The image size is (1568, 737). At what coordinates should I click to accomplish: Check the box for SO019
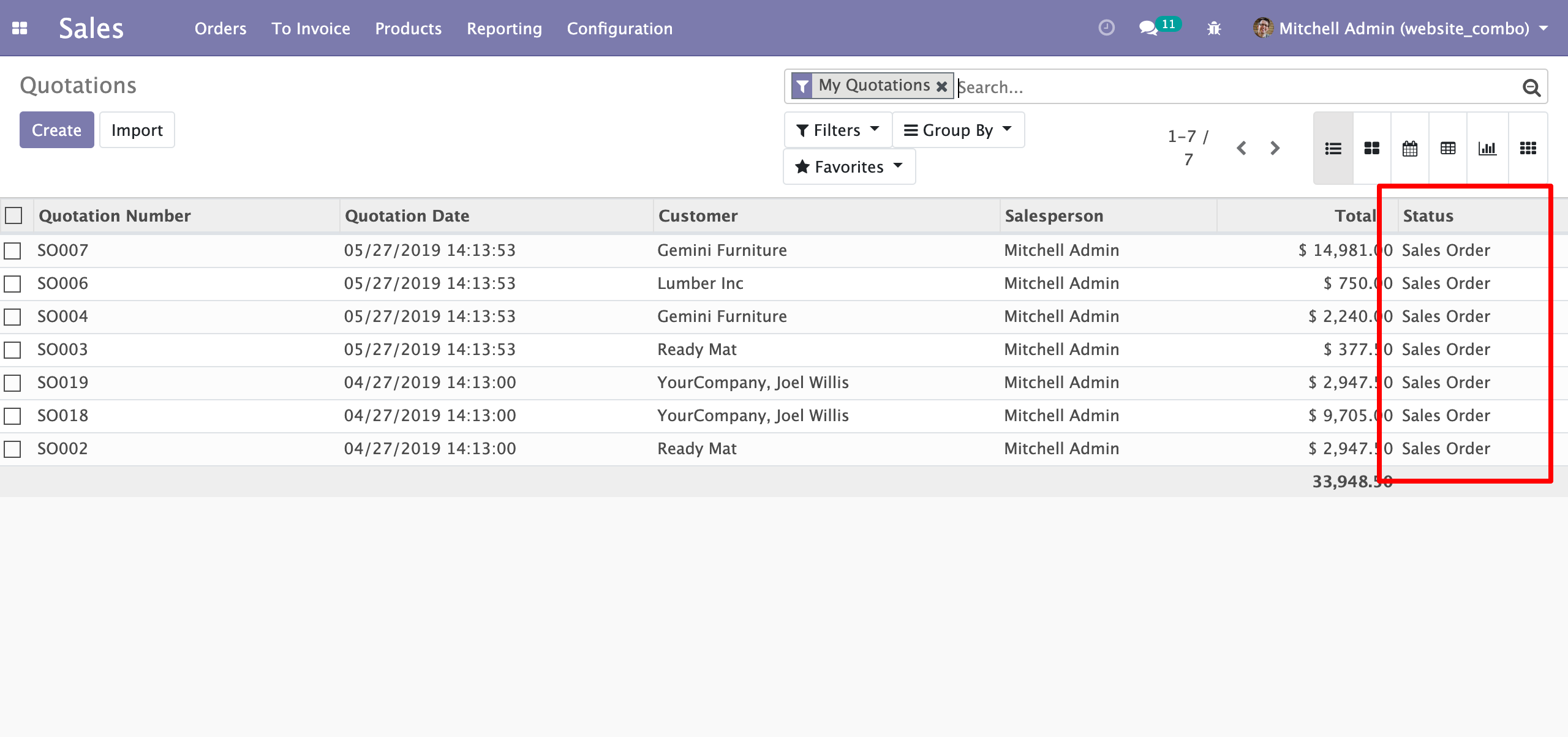tap(12, 383)
